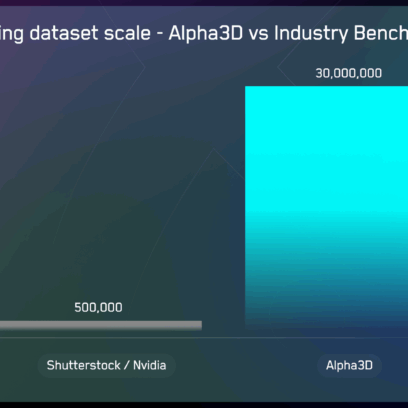
Task: Click the word "Nvidia" in axis label
Action: click(150, 365)
